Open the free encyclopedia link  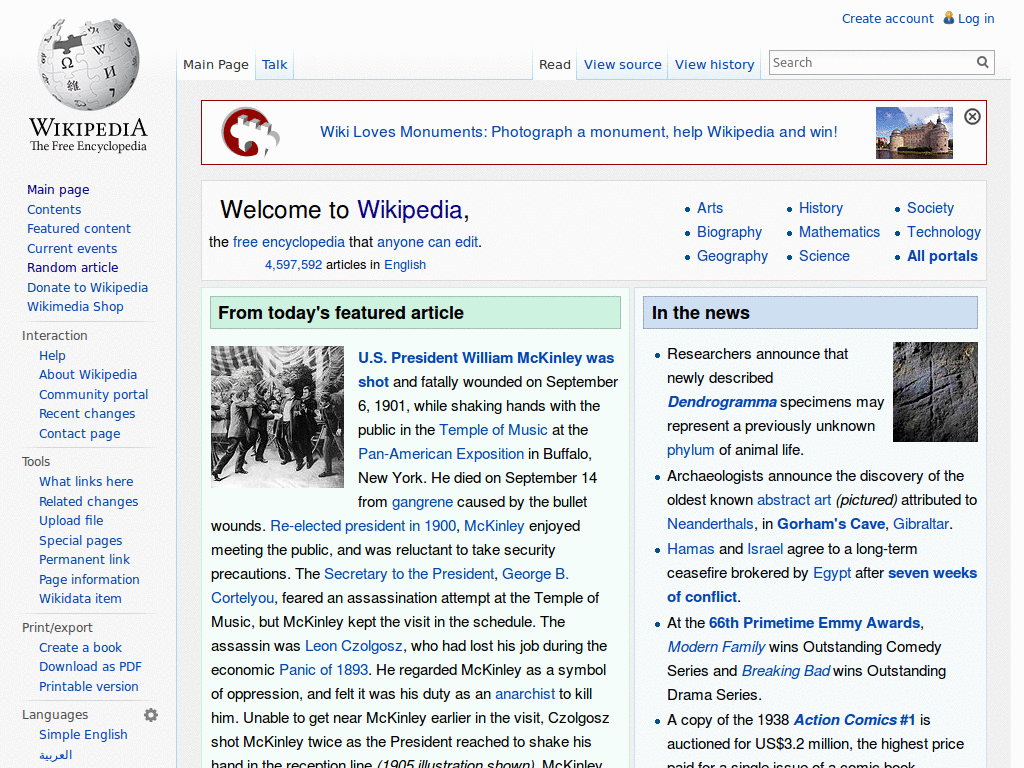[x=289, y=242]
